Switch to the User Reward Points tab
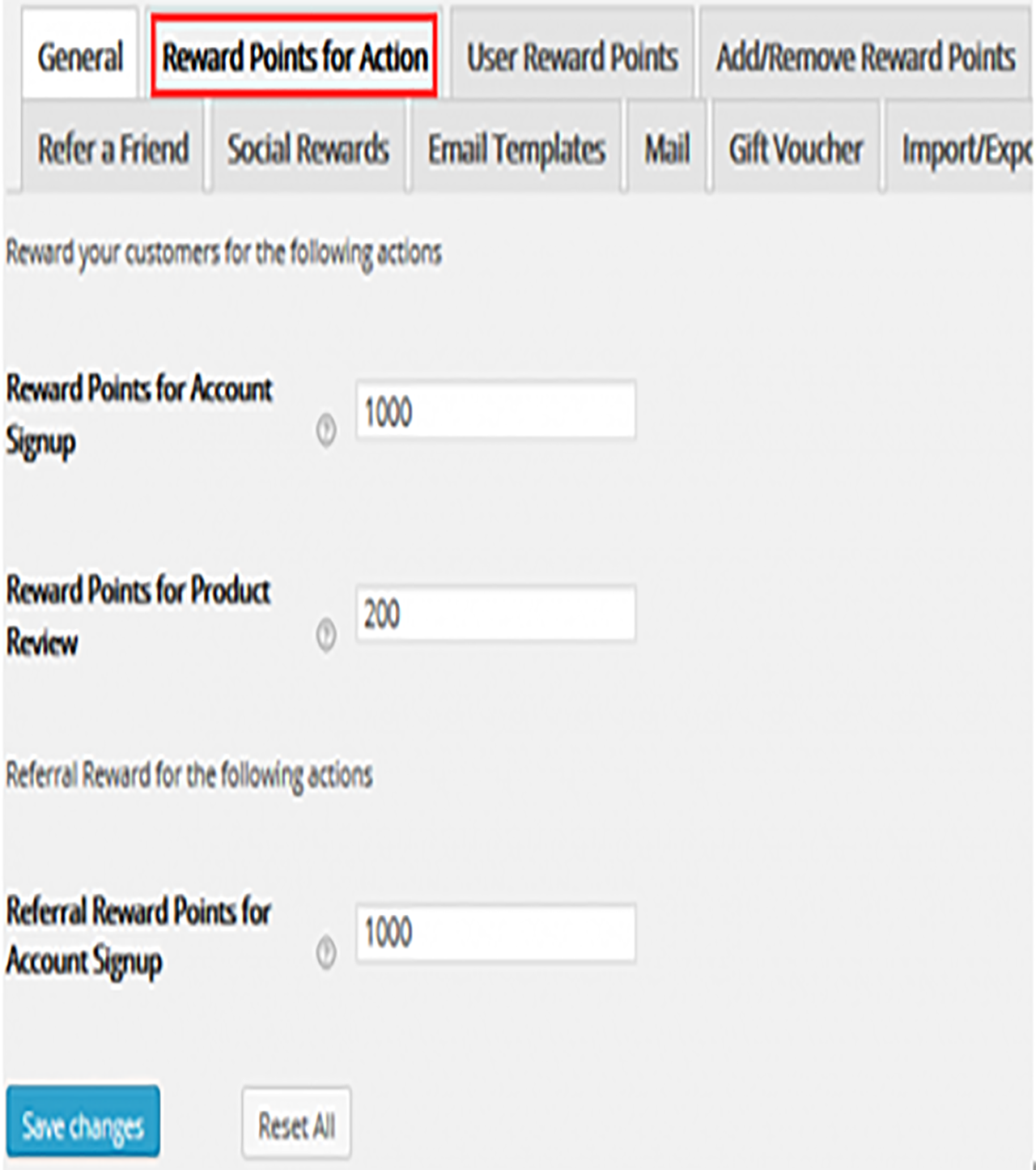The height and width of the screenshot is (1170, 1036). point(572,57)
